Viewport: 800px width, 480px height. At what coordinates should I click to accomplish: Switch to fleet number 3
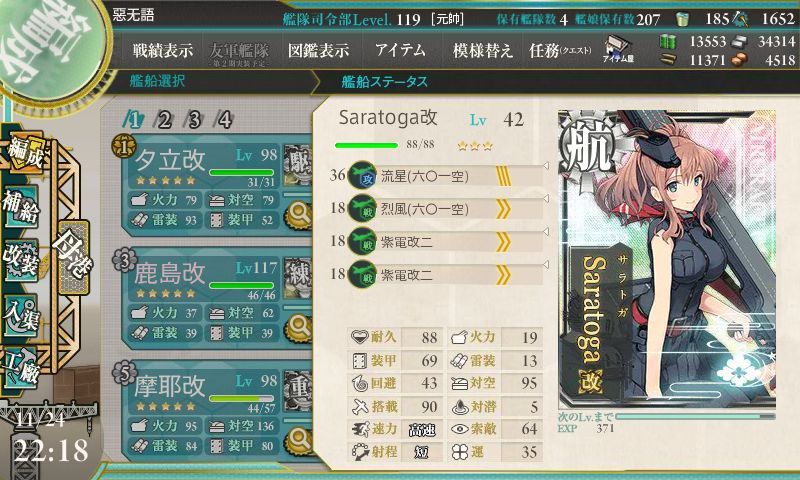pos(195,120)
